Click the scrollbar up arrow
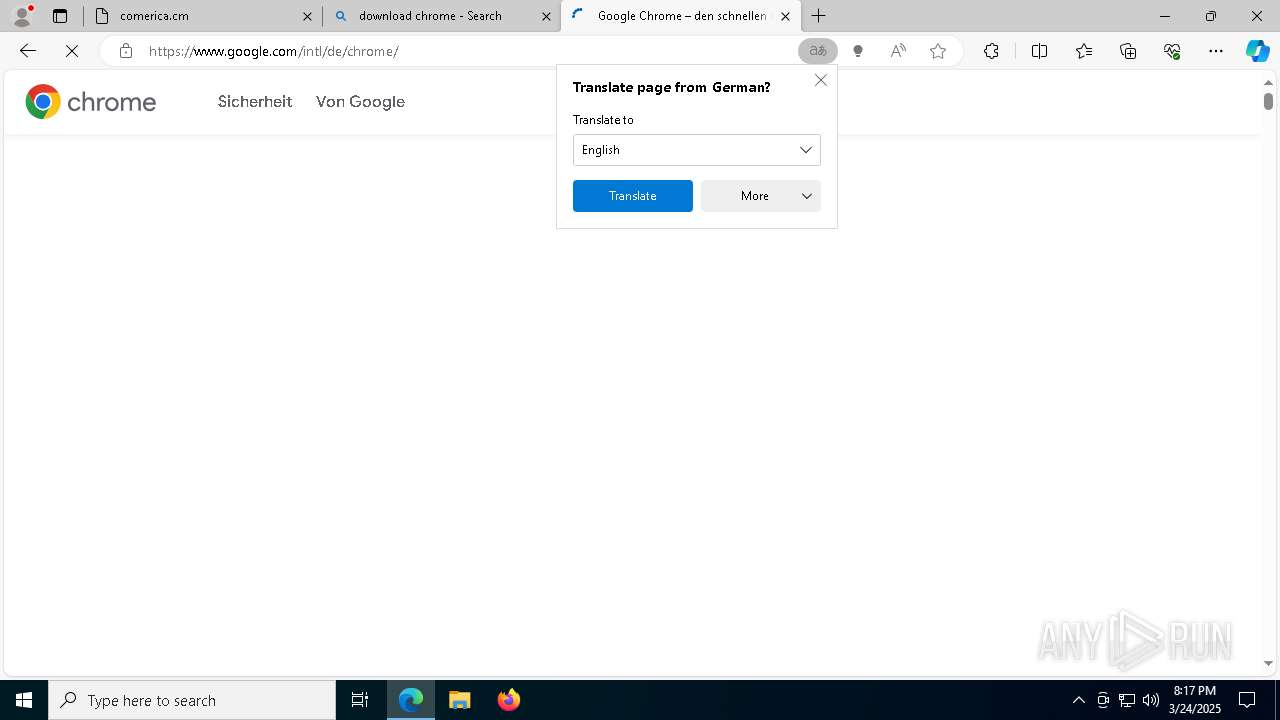 pos(1268,82)
